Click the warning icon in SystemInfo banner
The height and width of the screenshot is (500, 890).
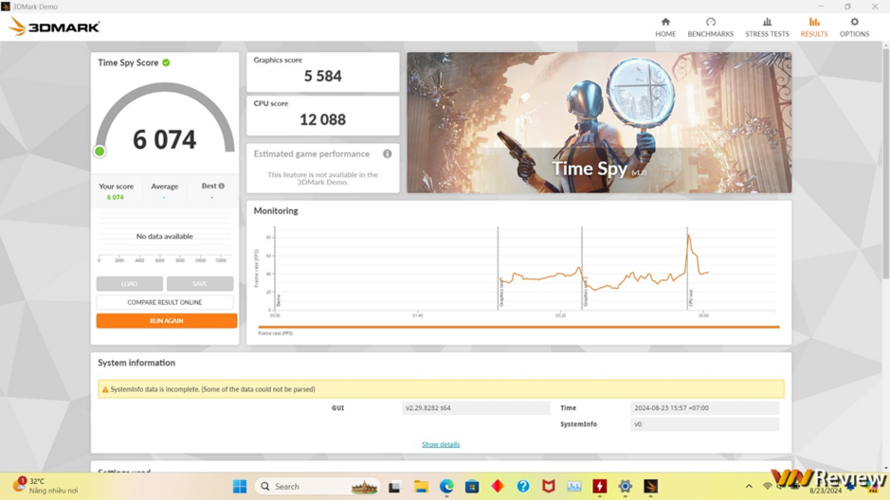point(105,389)
